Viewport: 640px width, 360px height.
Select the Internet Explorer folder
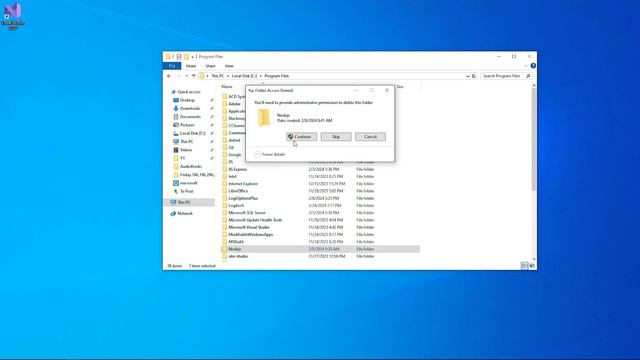pyautogui.click(x=243, y=184)
